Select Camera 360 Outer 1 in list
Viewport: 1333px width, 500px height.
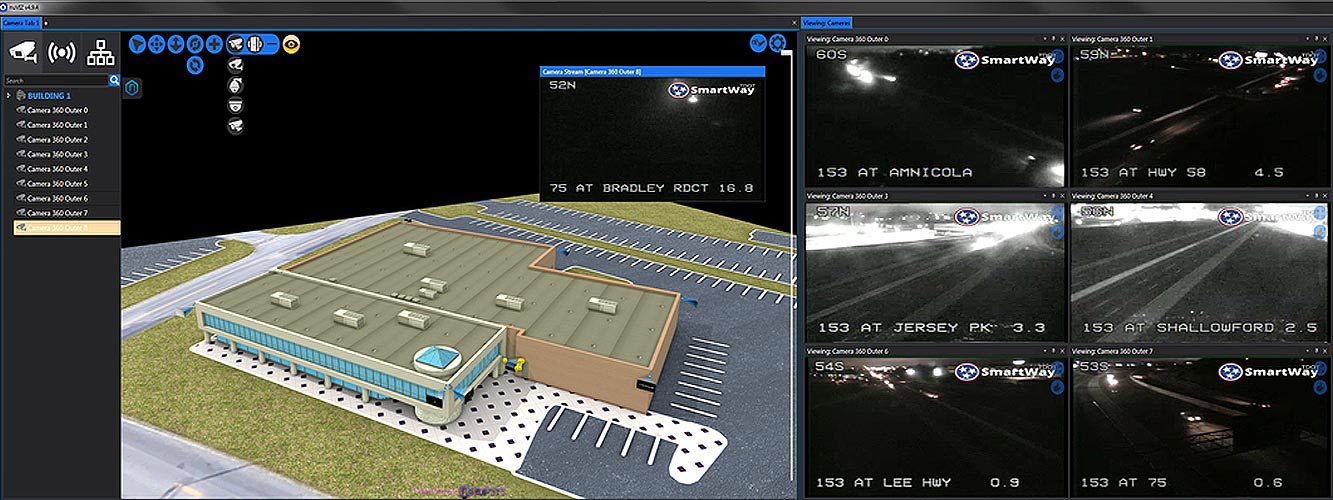58,125
